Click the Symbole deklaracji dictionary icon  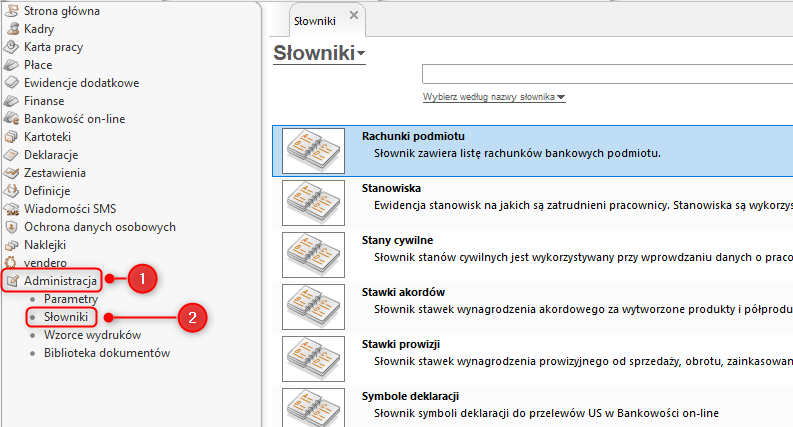[x=314, y=407]
